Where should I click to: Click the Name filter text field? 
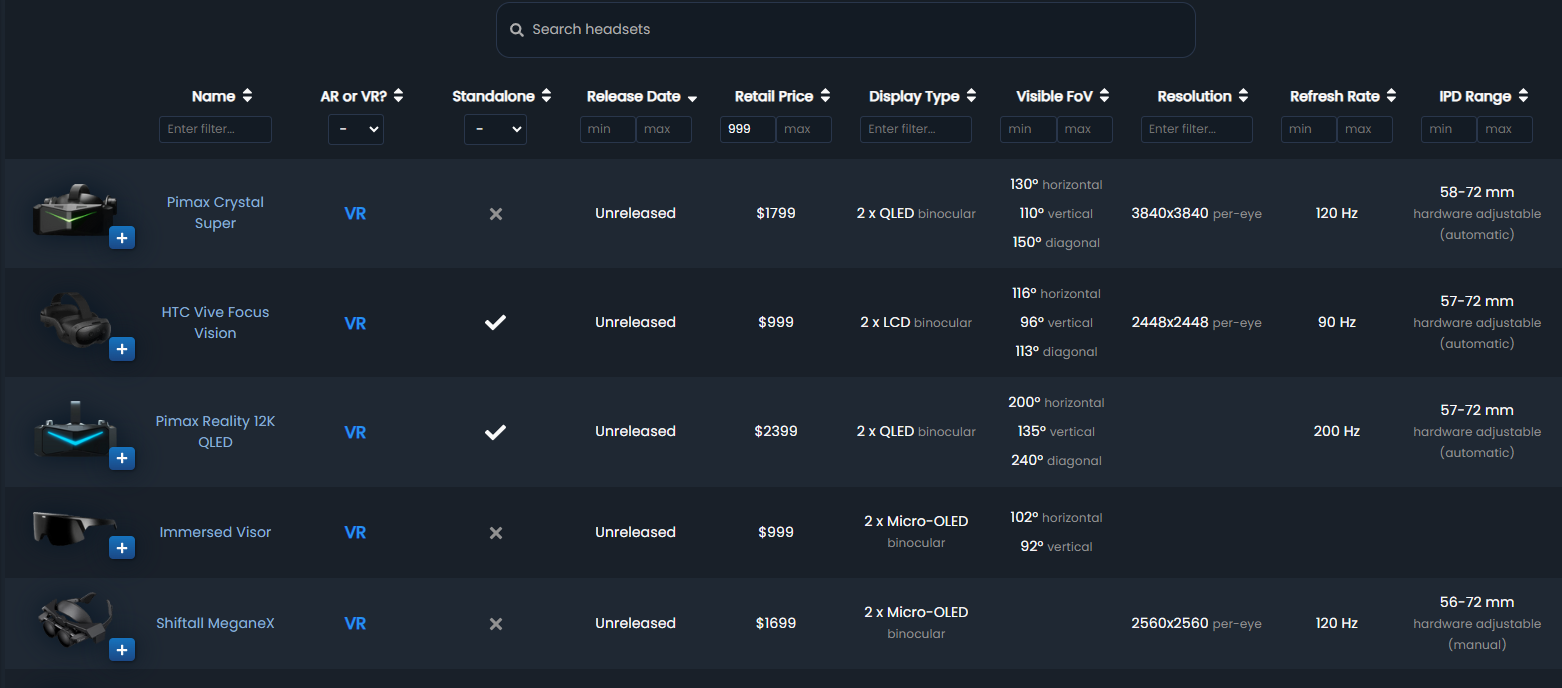pos(215,129)
